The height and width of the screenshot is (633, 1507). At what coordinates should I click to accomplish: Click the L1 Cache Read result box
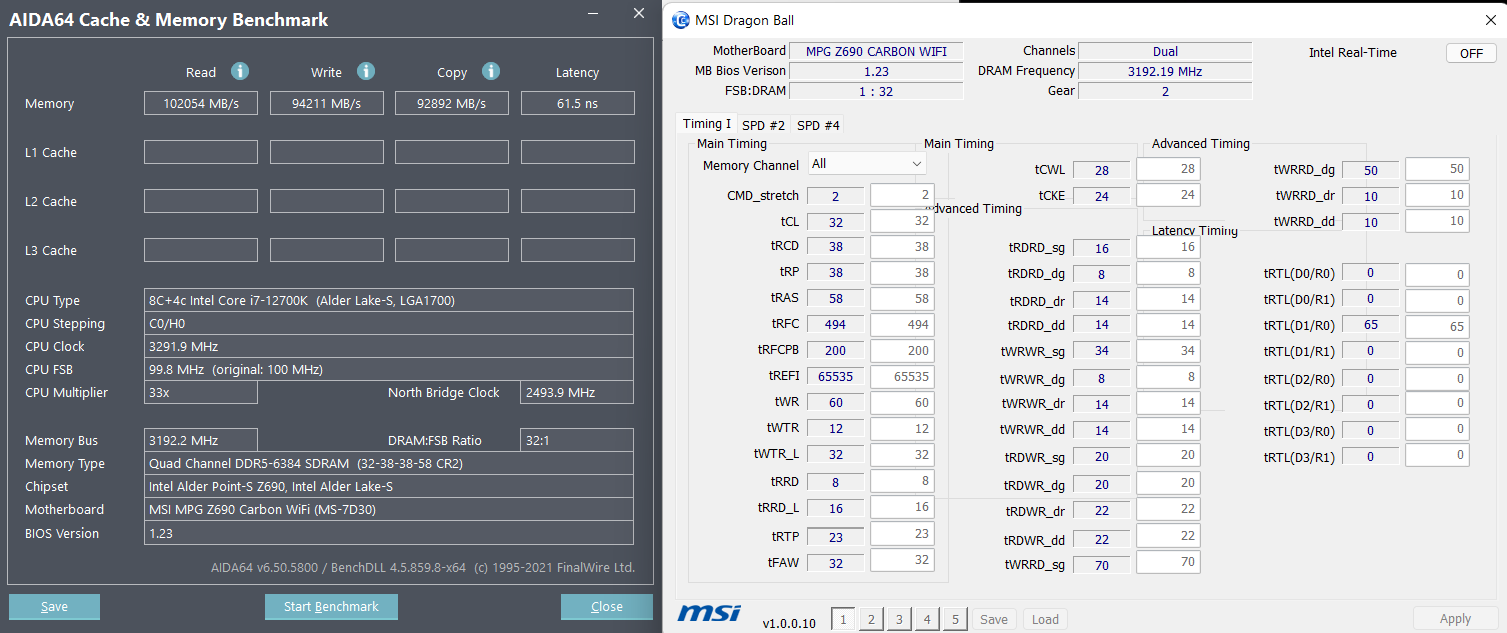(x=201, y=152)
